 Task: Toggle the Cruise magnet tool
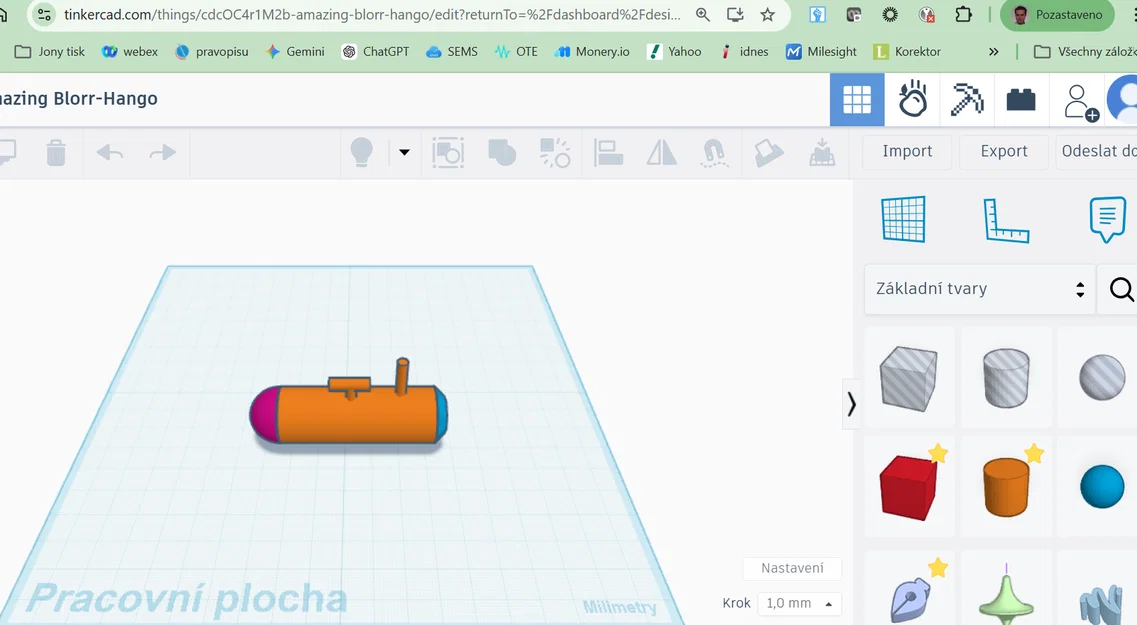coord(714,153)
